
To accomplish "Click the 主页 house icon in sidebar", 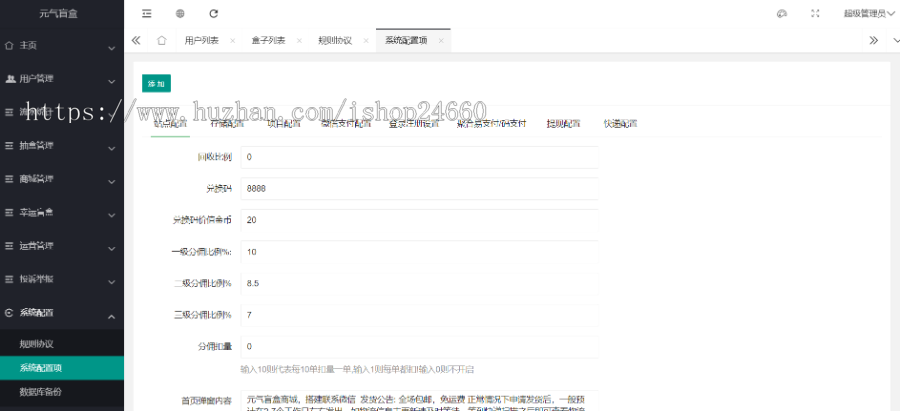I will point(9,45).
